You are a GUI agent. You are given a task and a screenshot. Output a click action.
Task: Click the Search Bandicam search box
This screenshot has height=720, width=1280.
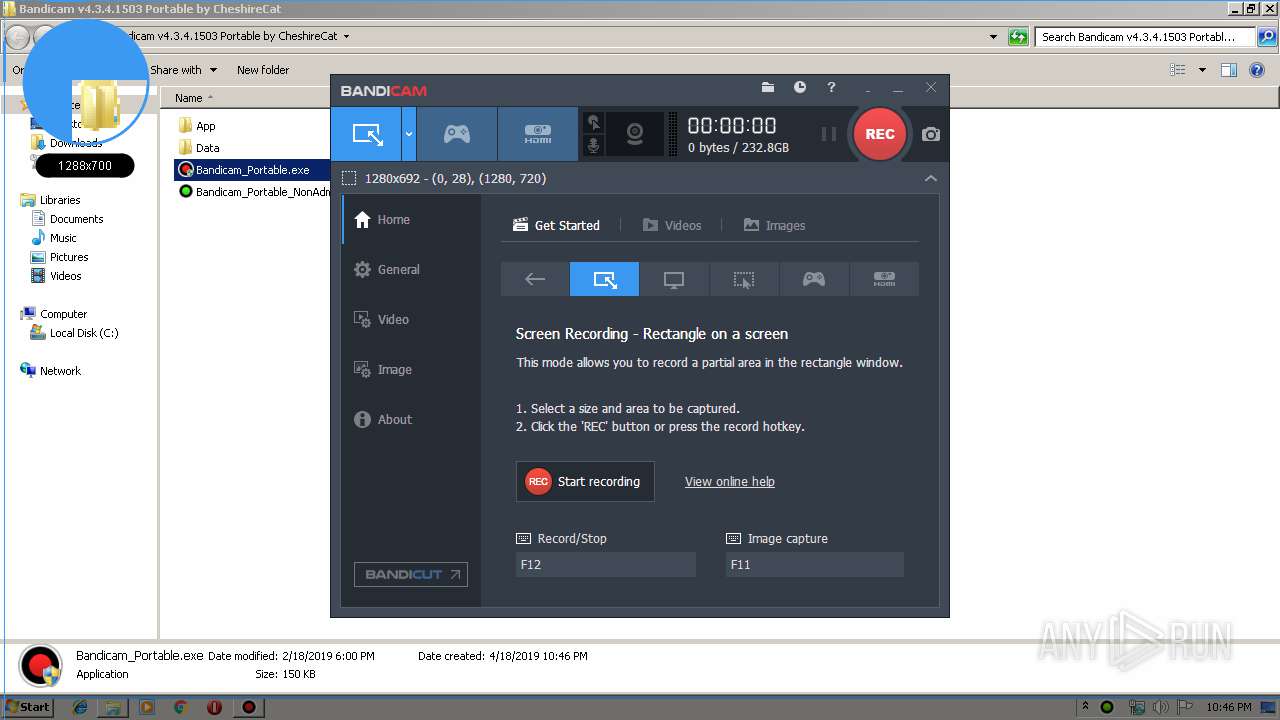1145,37
